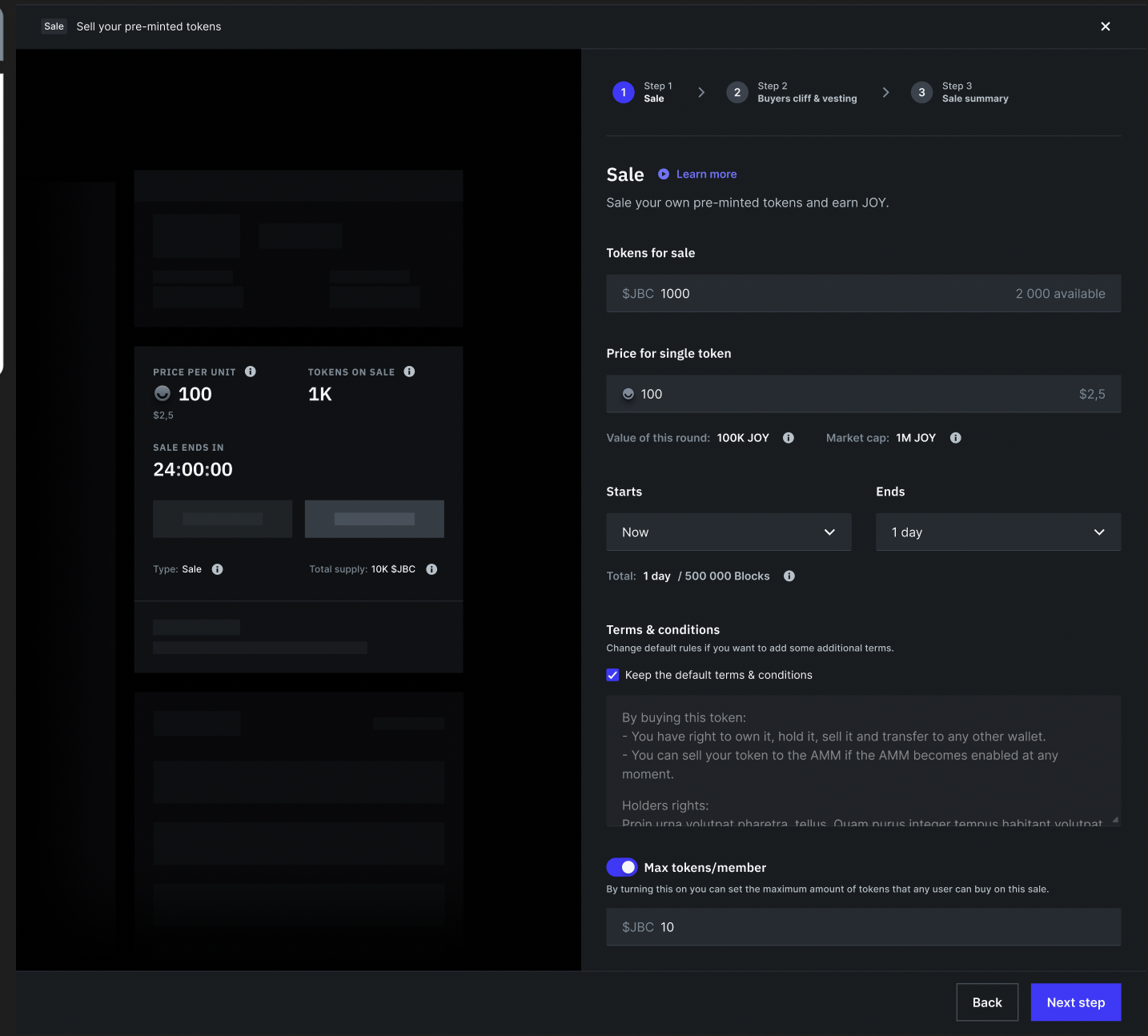Click the coin icon in the price field

628,394
